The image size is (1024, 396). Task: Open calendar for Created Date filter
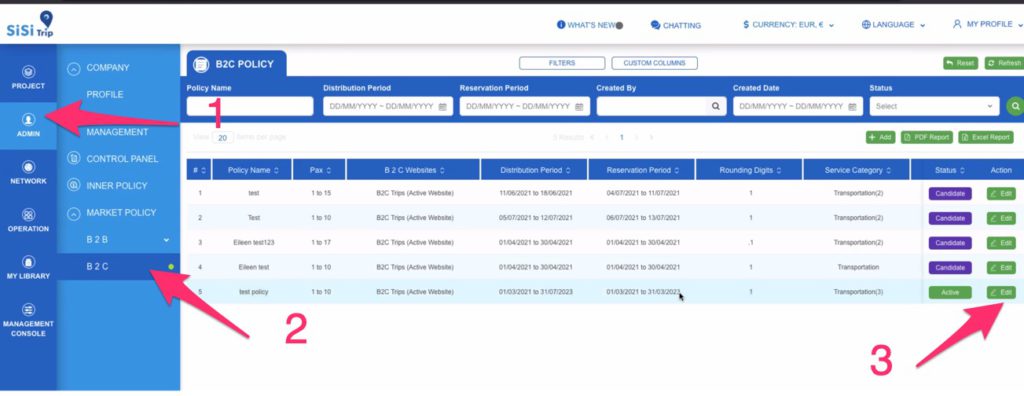click(852, 107)
